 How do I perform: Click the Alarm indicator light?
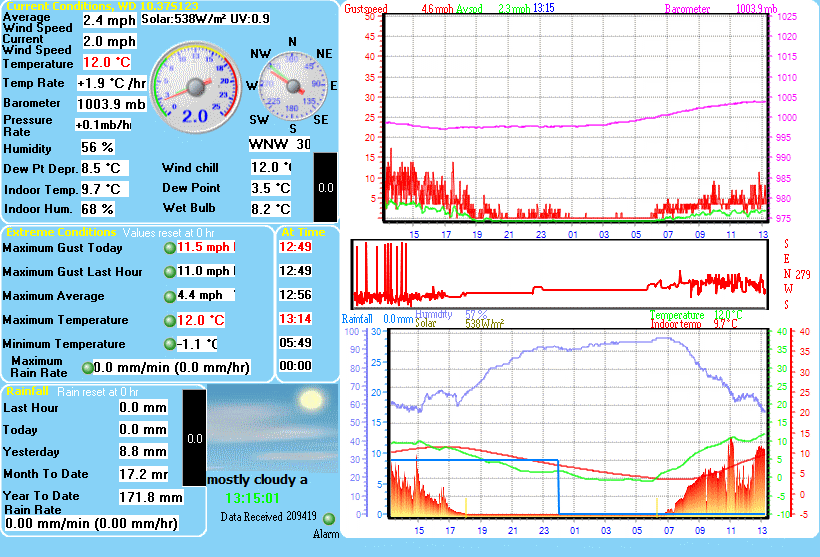pos(329,518)
